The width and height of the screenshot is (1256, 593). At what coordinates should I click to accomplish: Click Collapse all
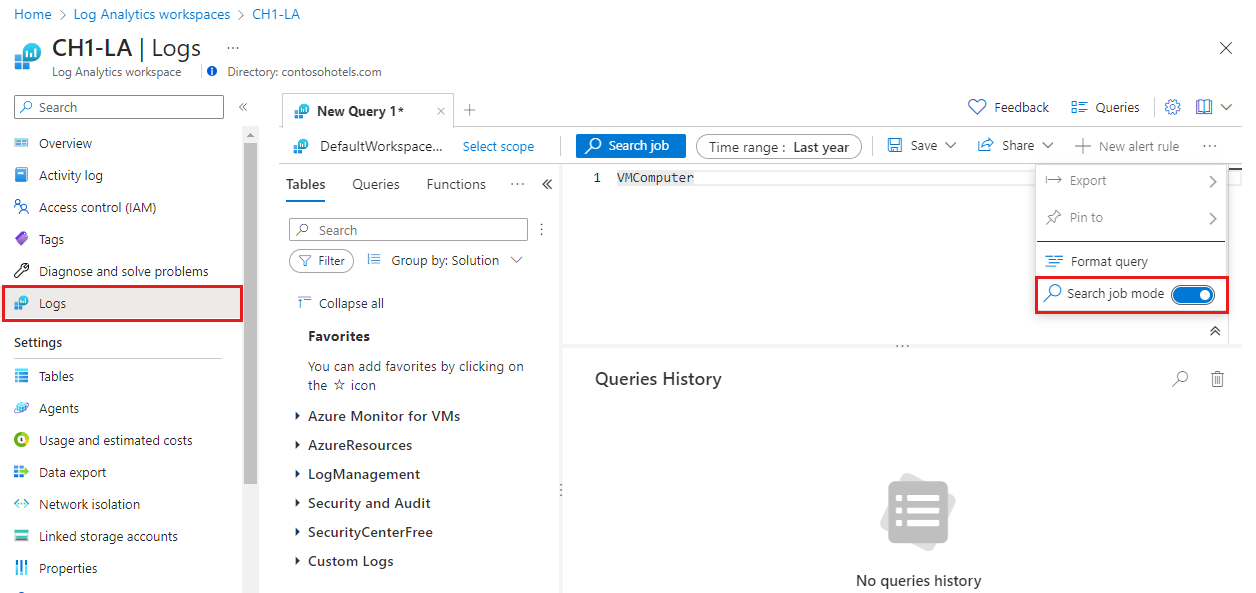341,304
